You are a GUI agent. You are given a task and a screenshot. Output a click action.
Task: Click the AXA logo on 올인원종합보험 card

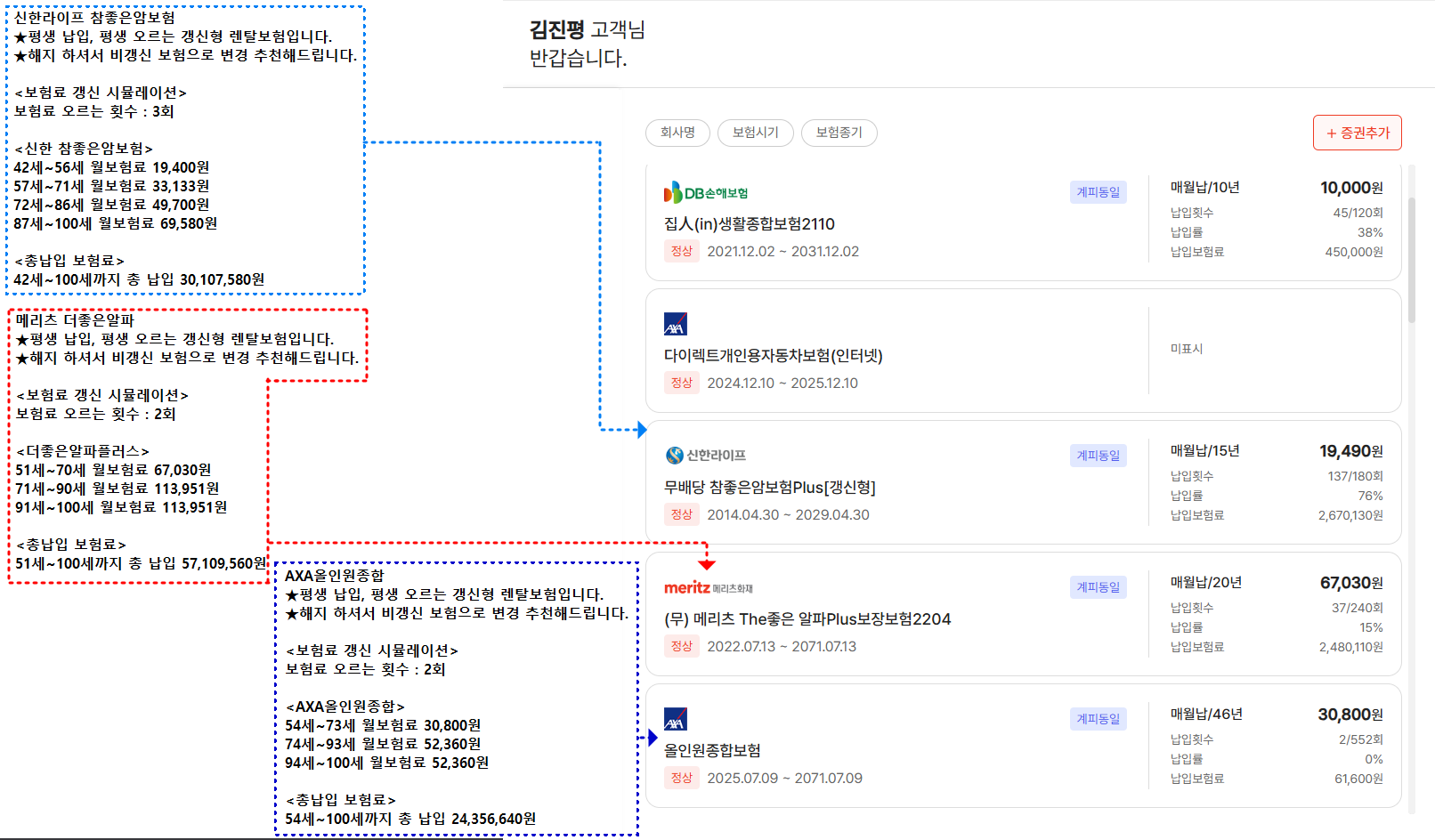coord(676,719)
